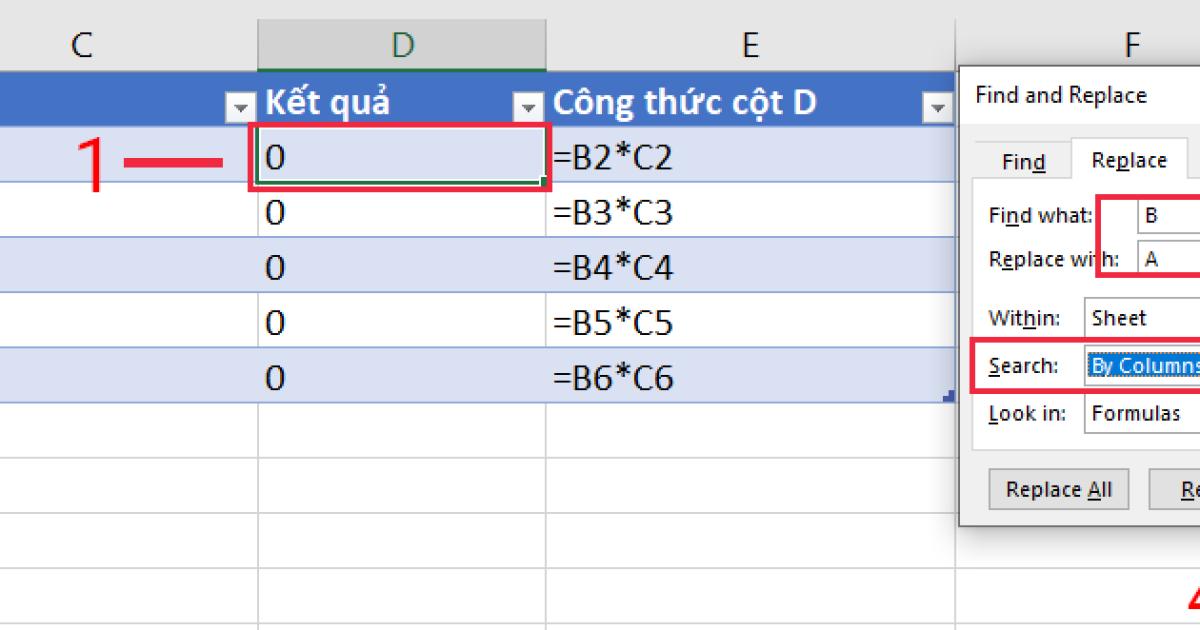Image resolution: width=1200 pixels, height=630 pixels.
Task: Select column F header
Action: click(x=1132, y=45)
